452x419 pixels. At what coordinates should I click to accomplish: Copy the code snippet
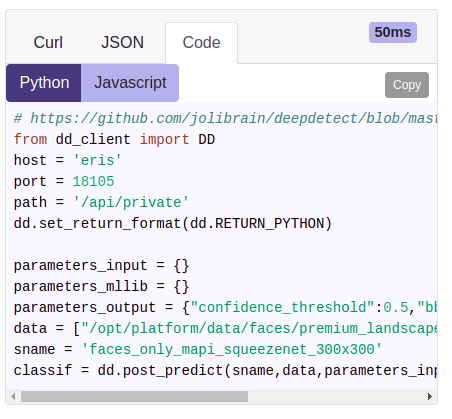(x=407, y=85)
